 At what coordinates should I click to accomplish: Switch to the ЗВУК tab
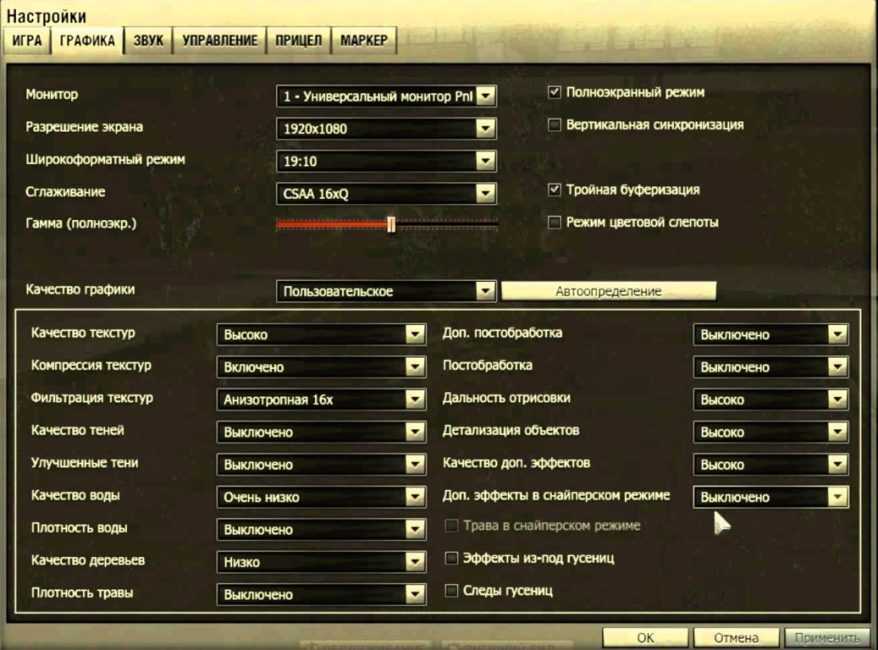click(x=148, y=41)
